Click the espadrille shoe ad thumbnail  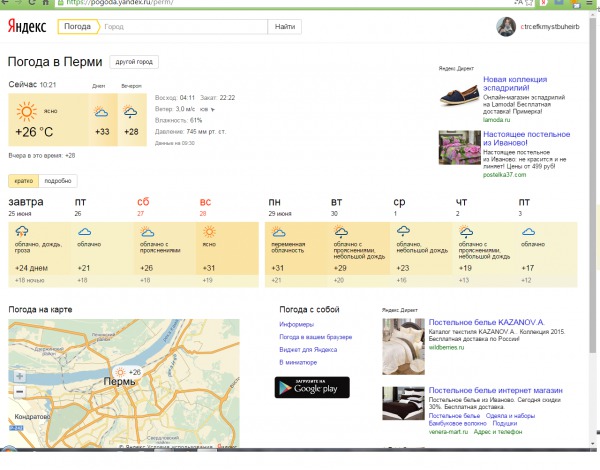459,96
